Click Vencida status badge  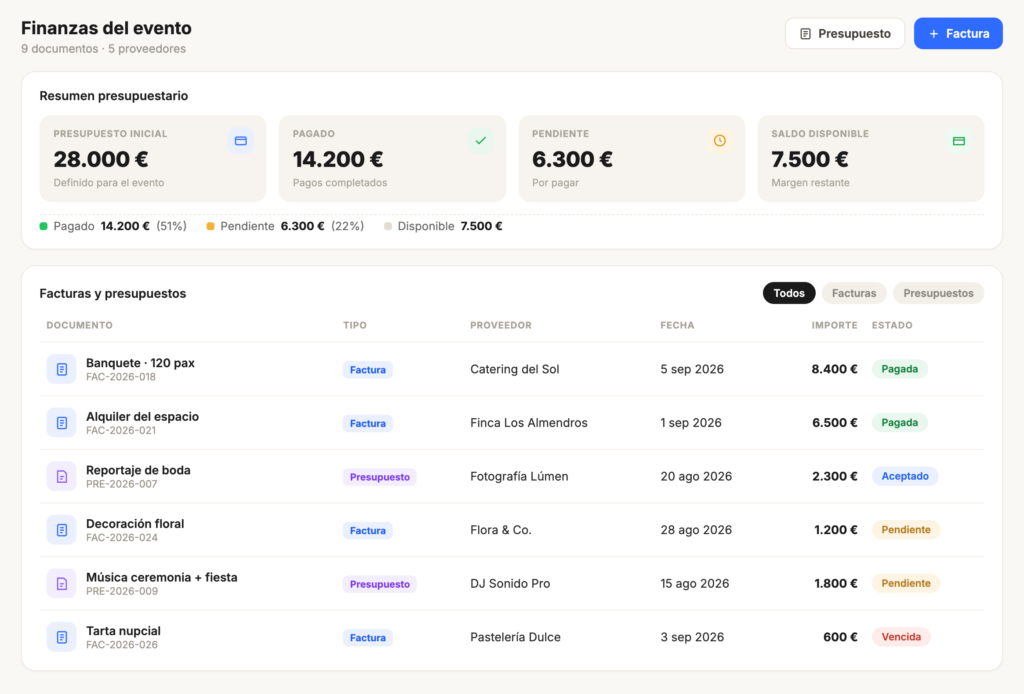tap(901, 637)
